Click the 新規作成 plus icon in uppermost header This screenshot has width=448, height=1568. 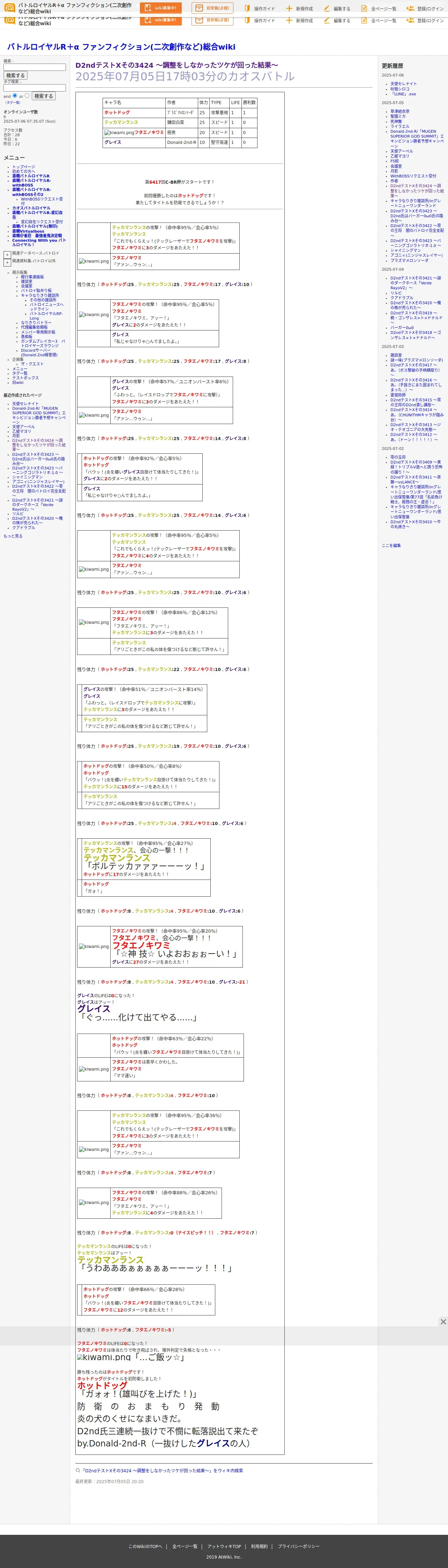[x=289, y=8]
